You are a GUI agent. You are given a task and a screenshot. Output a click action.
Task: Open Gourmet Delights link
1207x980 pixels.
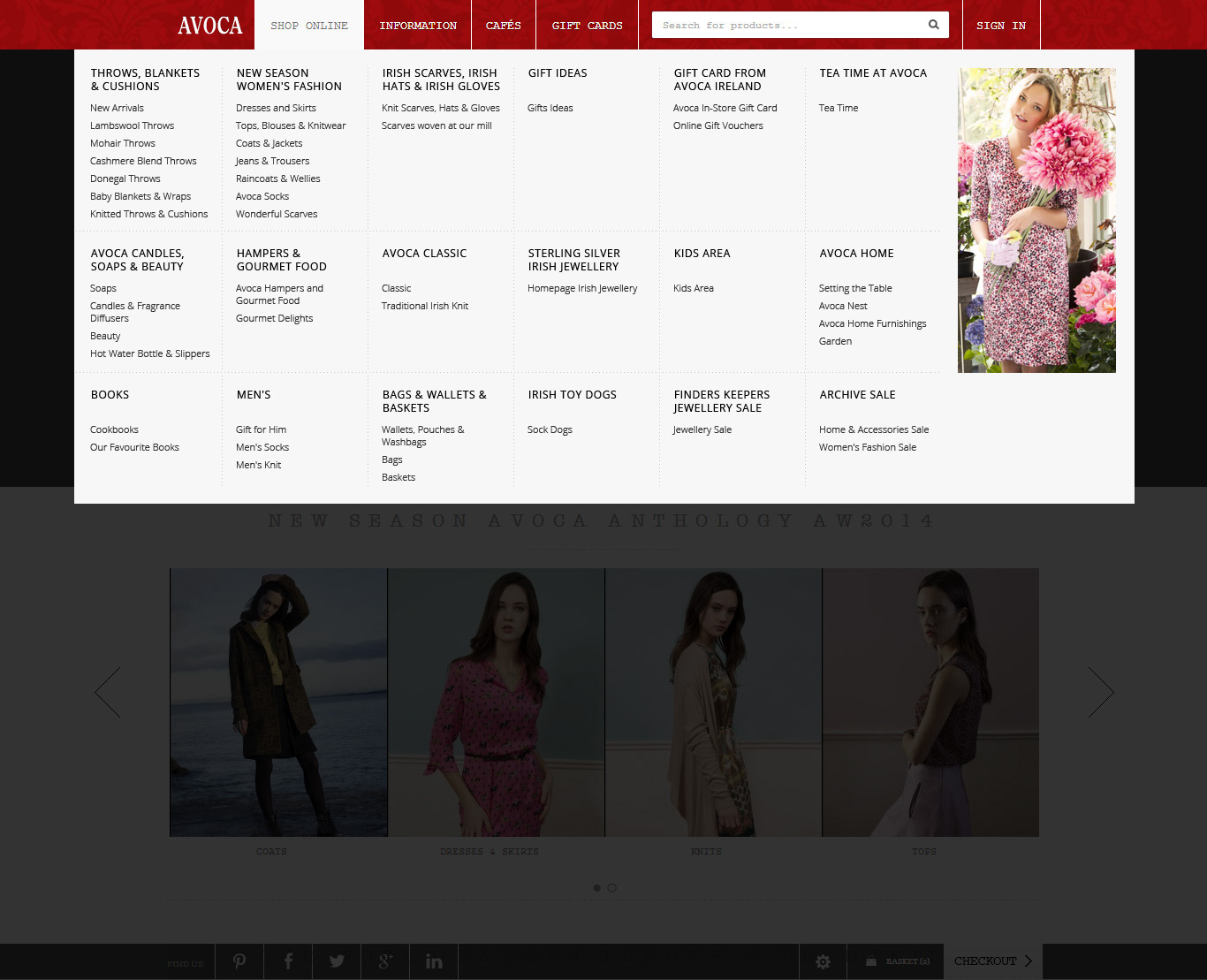[275, 318]
